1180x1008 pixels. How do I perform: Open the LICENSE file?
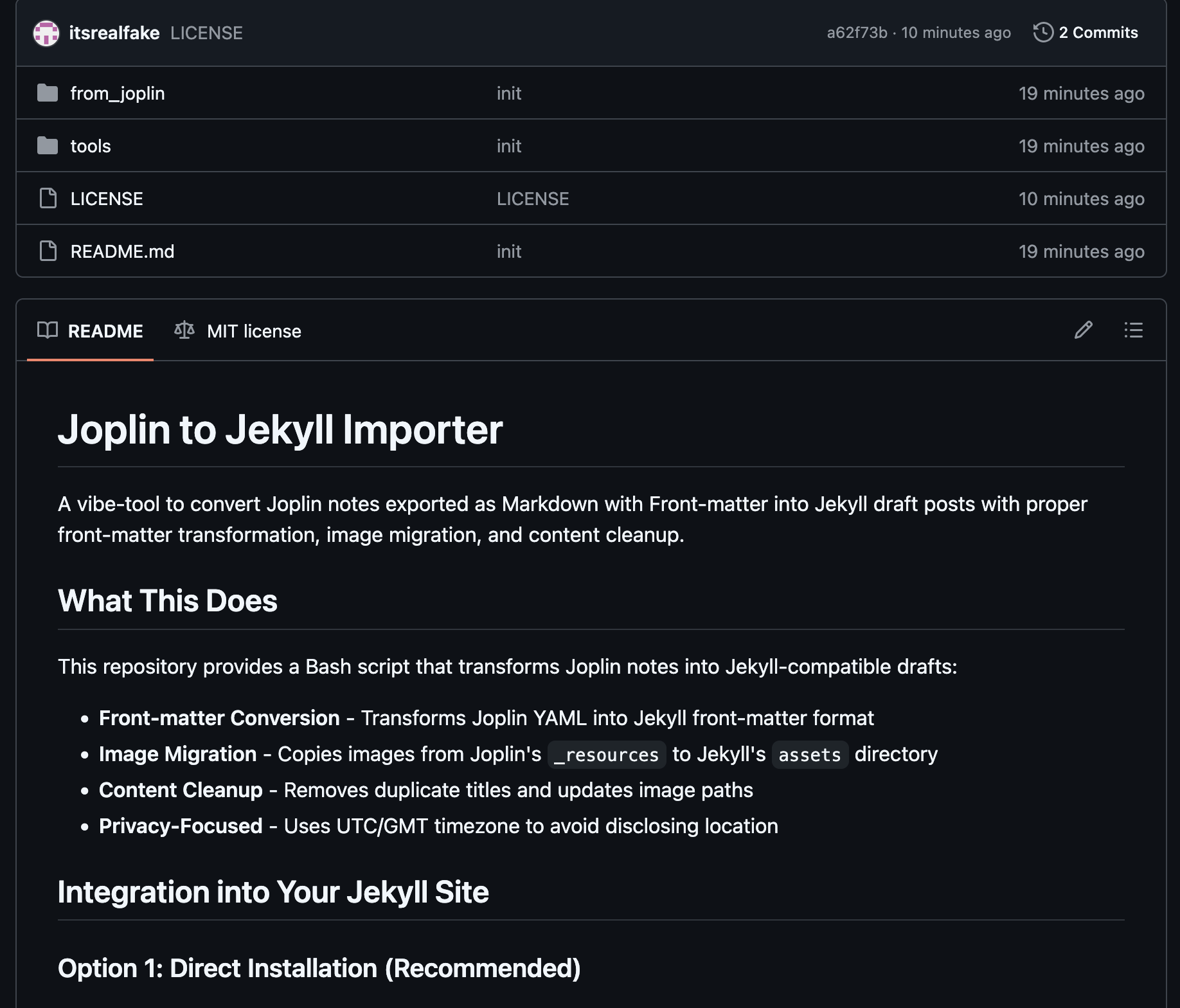pos(107,199)
